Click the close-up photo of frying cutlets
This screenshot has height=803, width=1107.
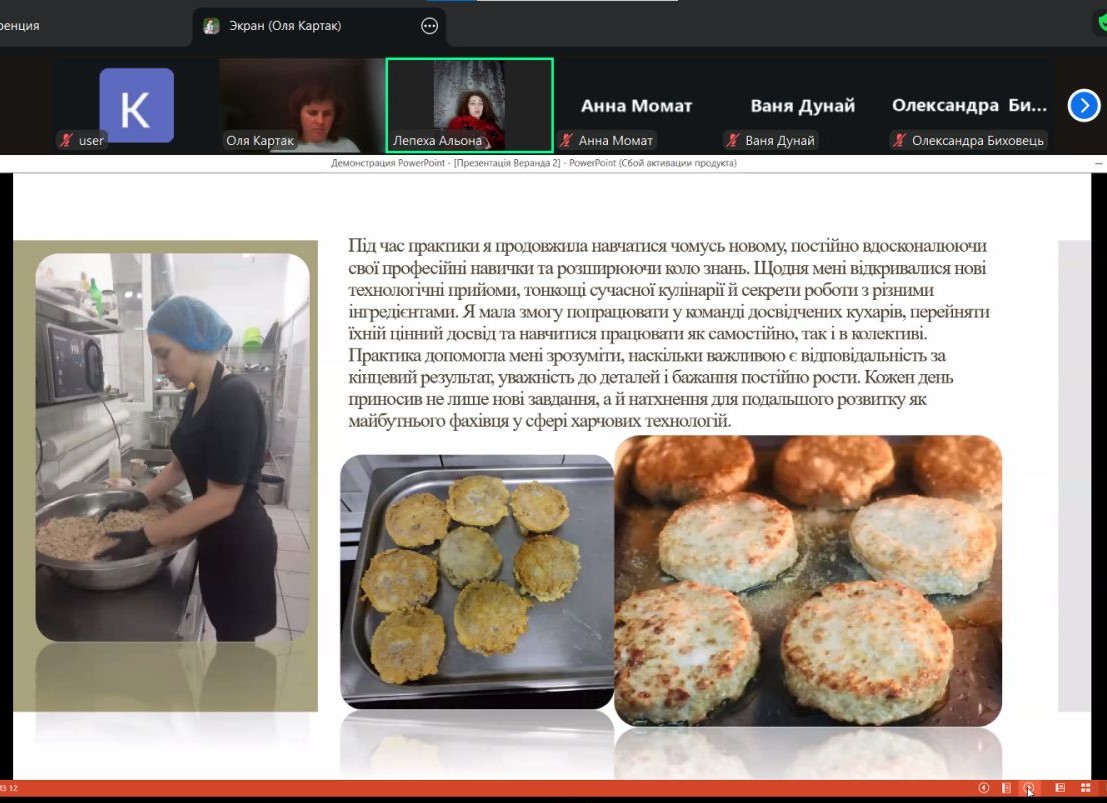[x=808, y=580]
